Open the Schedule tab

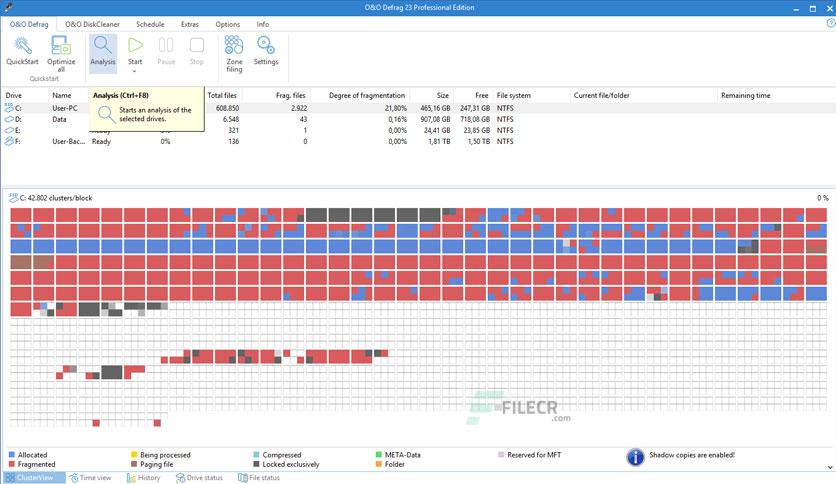click(150, 25)
